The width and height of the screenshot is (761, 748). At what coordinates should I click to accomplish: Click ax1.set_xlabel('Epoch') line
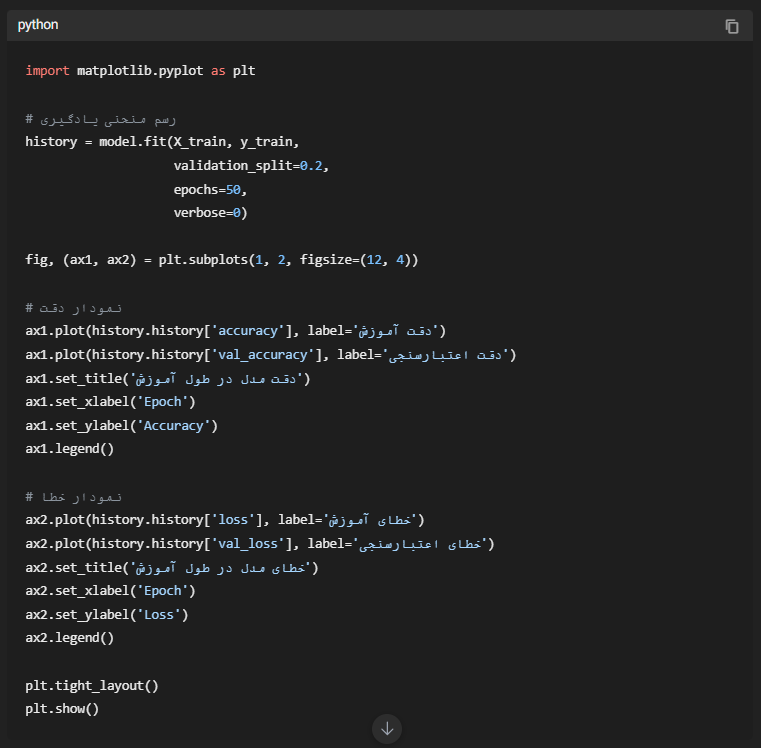[x=110, y=402]
